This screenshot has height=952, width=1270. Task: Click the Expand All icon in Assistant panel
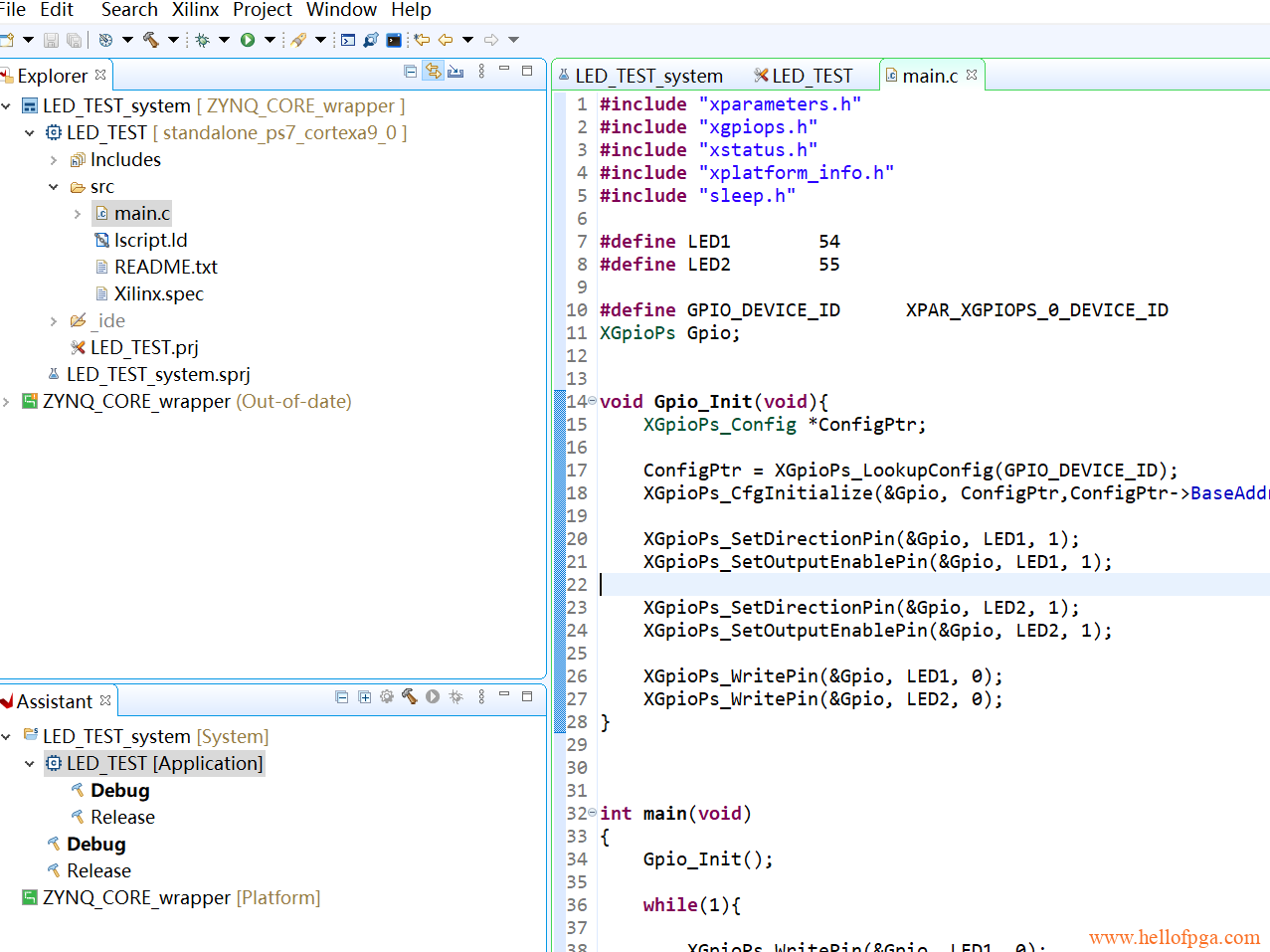coord(364,697)
